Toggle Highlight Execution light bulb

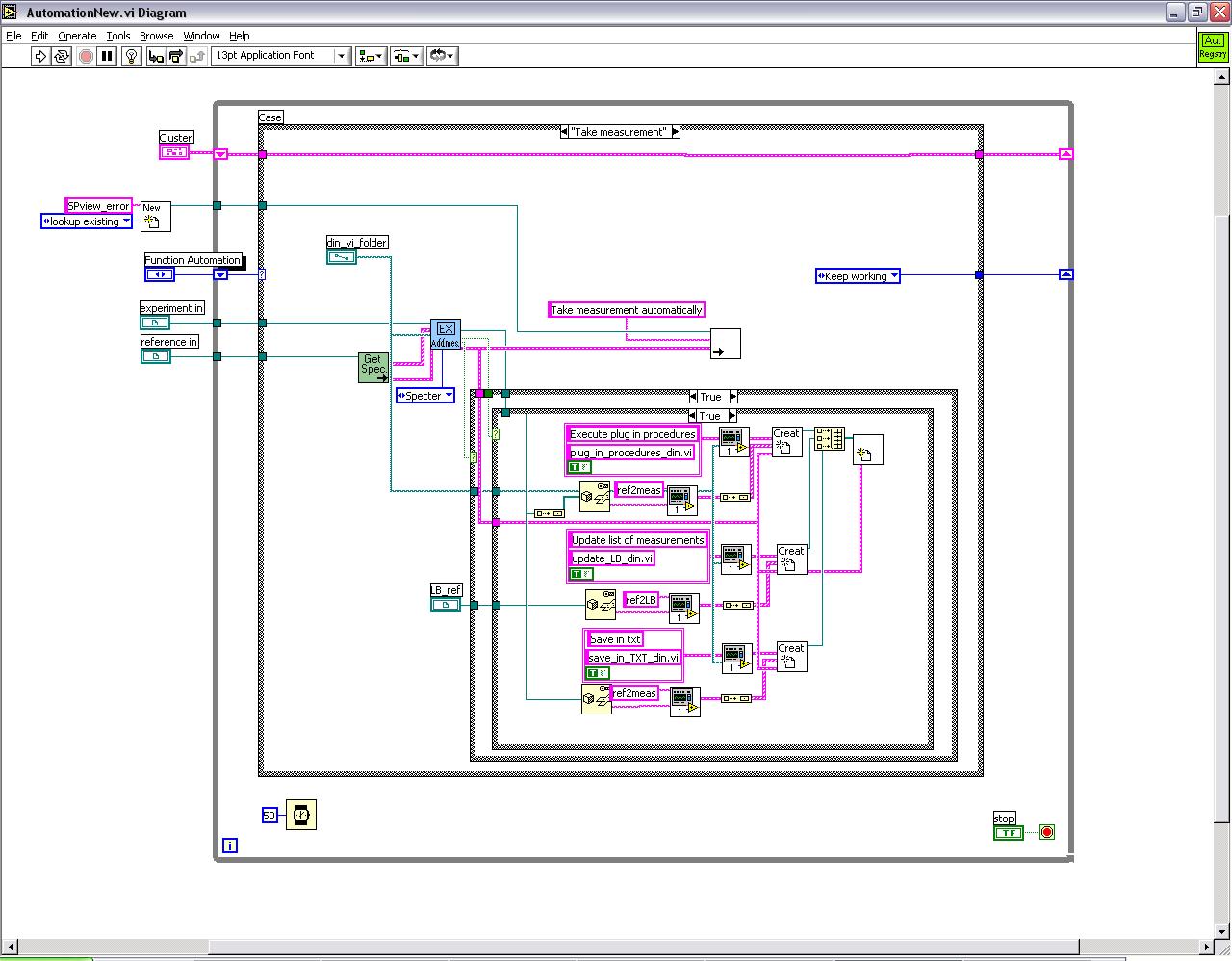(x=132, y=56)
